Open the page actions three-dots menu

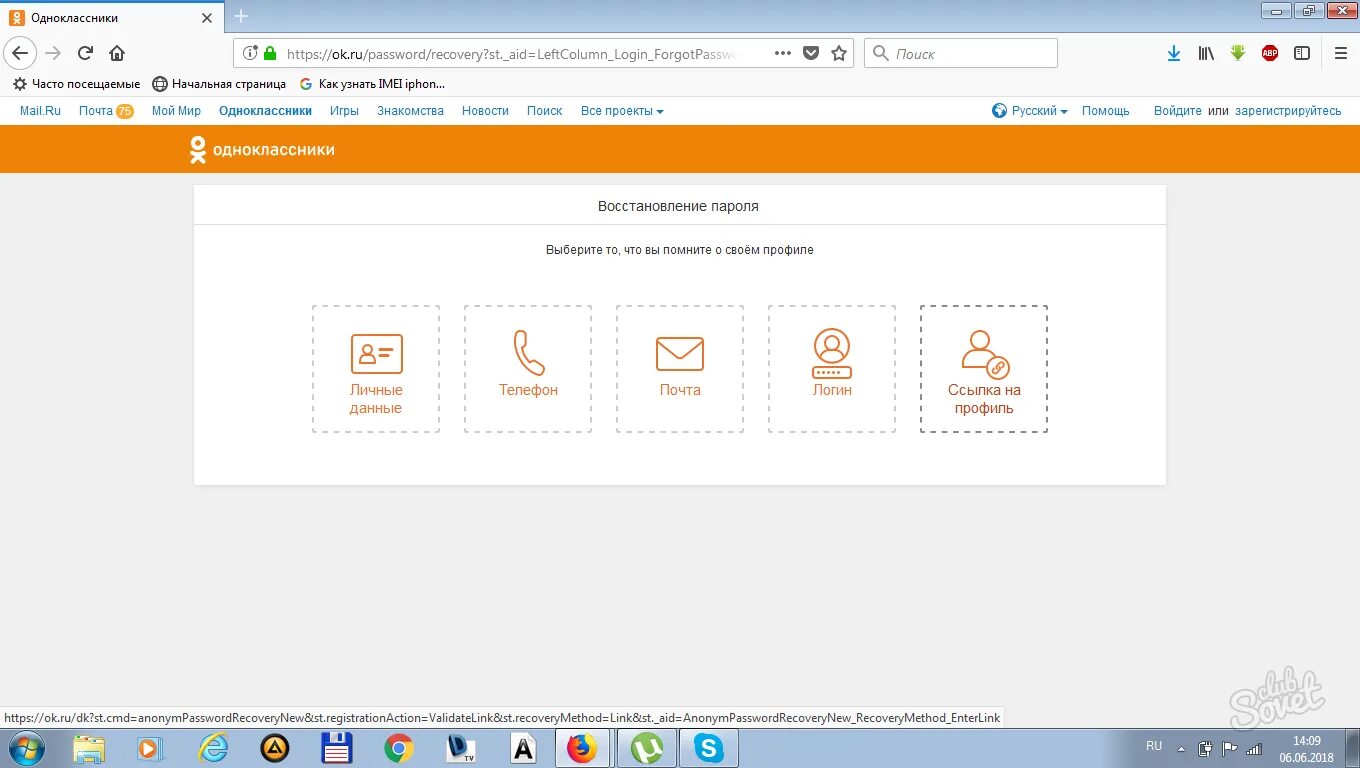tap(783, 53)
